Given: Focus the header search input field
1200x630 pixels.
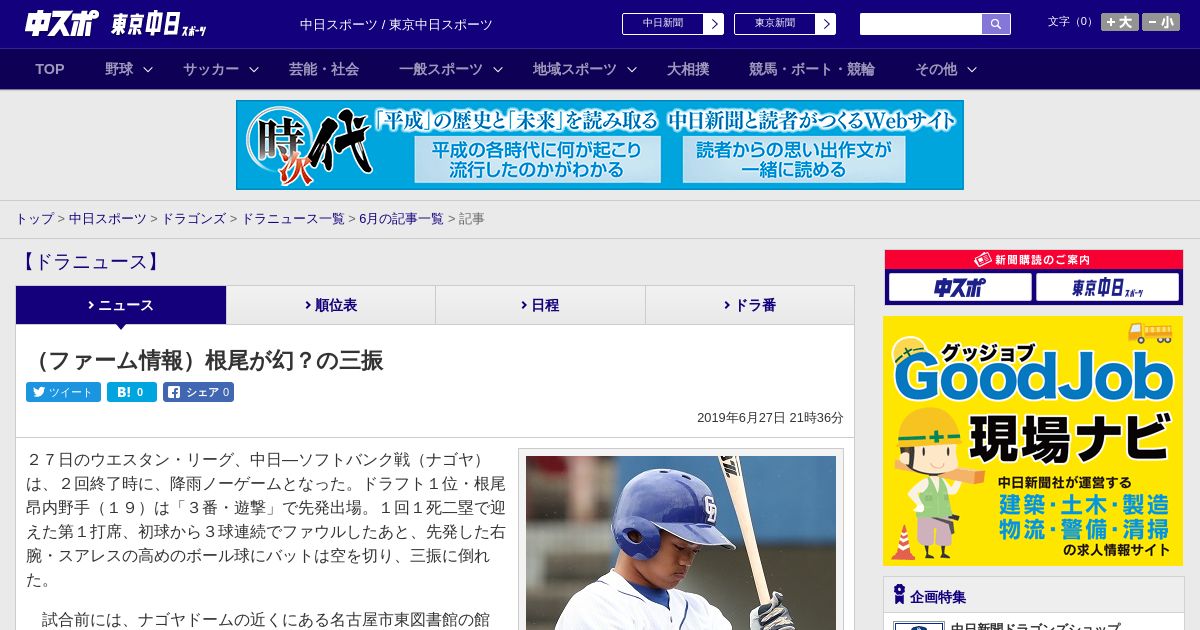Looking at the screenshot, I should point(921,24).
